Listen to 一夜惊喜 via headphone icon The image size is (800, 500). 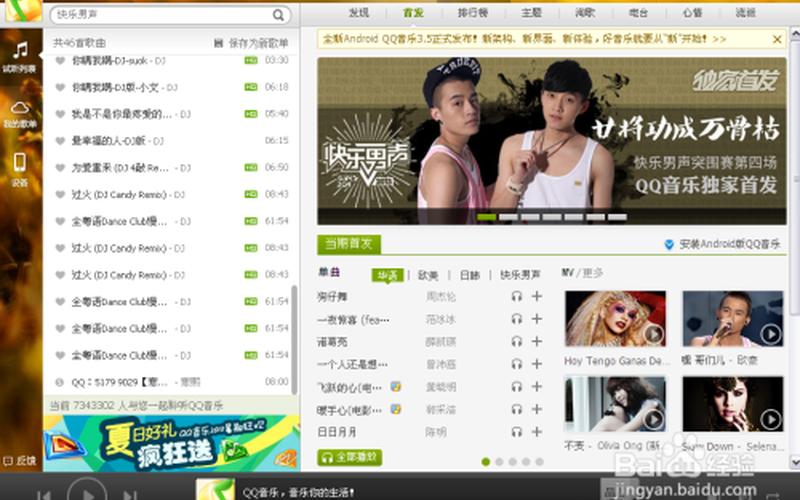pos(517,319)
